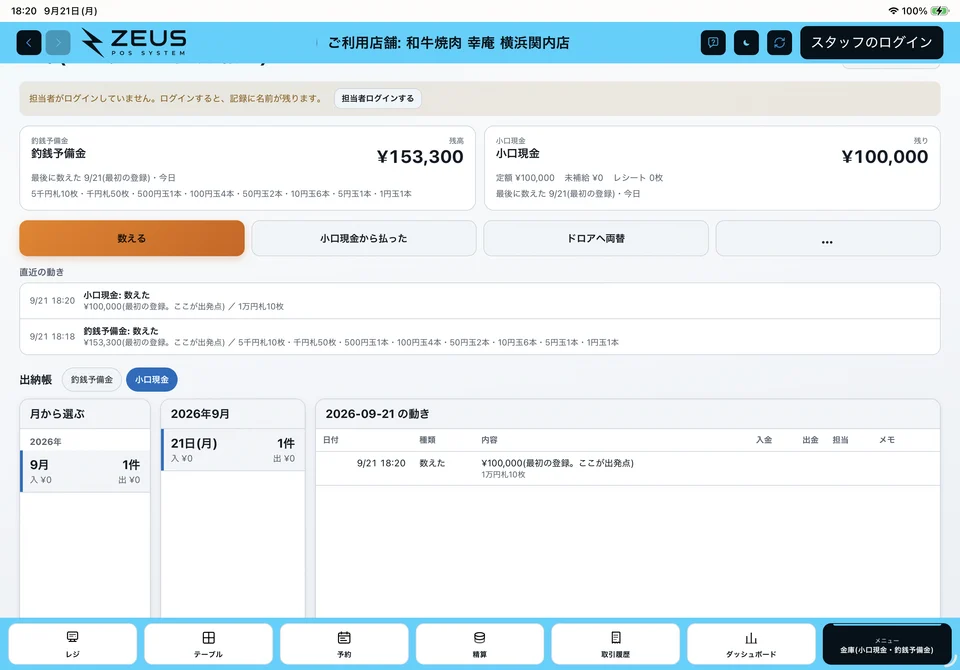Tap the Wi-Fi icon in status bar
Image resolution: width=960 pixels, height=670 pixels.
pyautogui.click(x=893, y=11)
